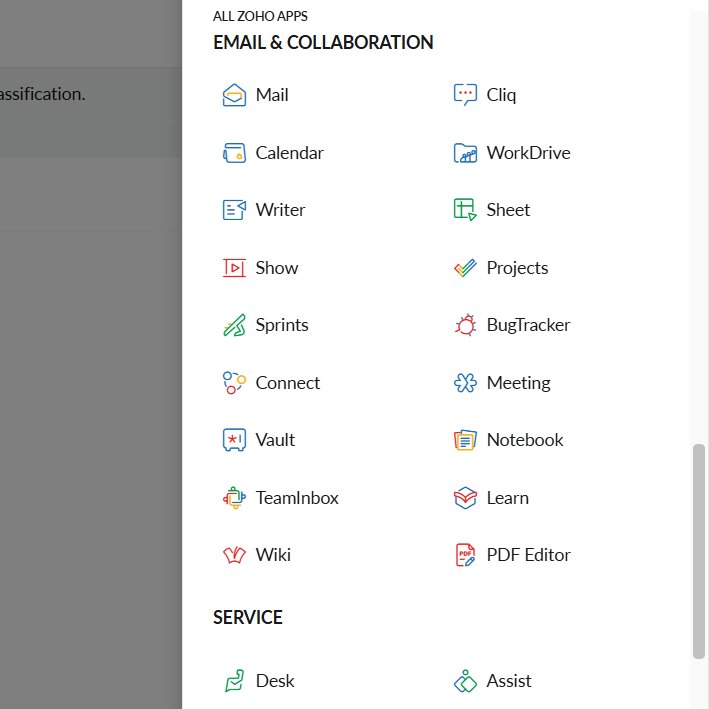Open the Cliq link
The width and height of the screenshot is (709, 709).
[x=501, y=95]
